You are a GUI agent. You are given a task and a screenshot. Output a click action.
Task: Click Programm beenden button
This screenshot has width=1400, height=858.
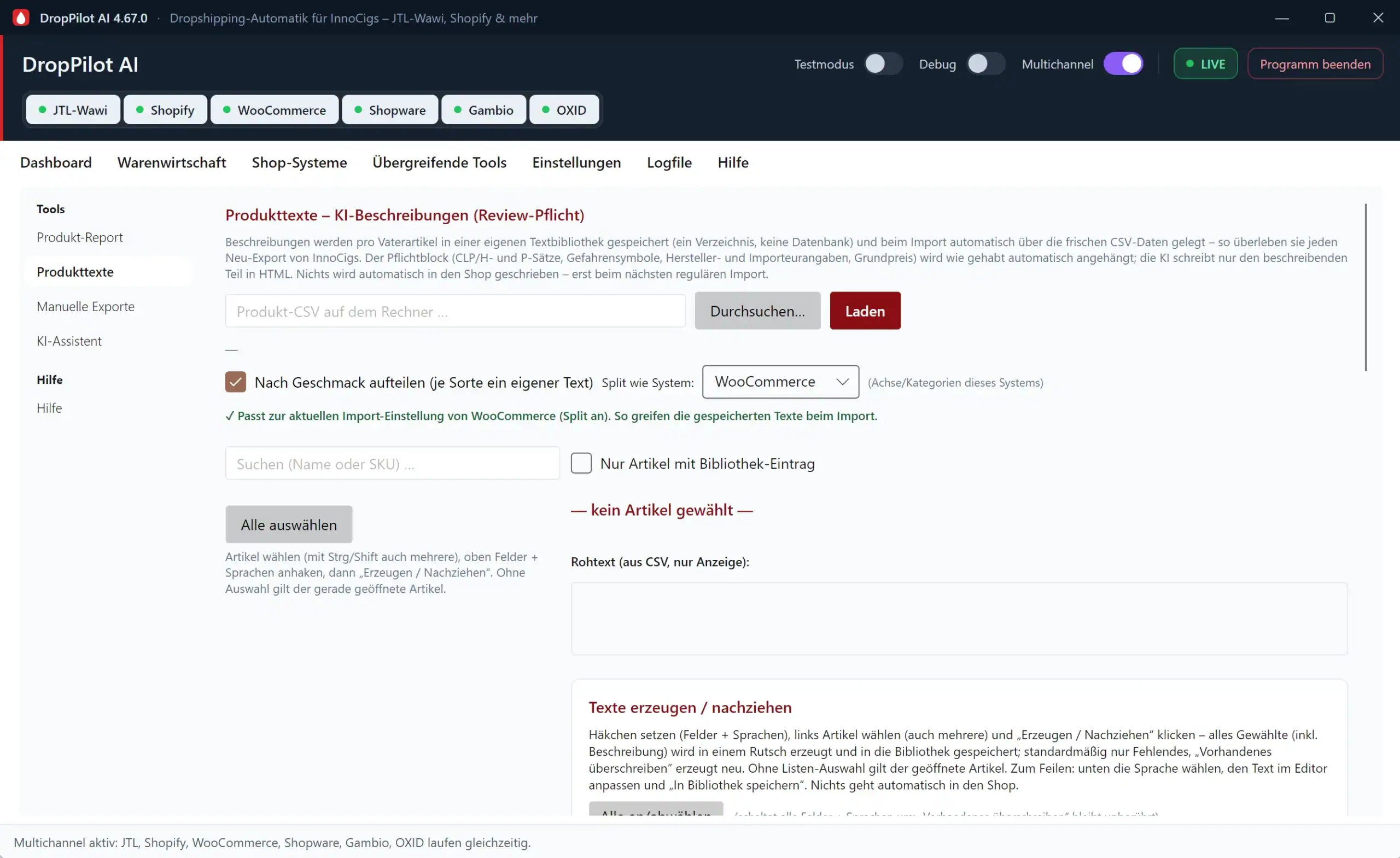coord(1315,63)
